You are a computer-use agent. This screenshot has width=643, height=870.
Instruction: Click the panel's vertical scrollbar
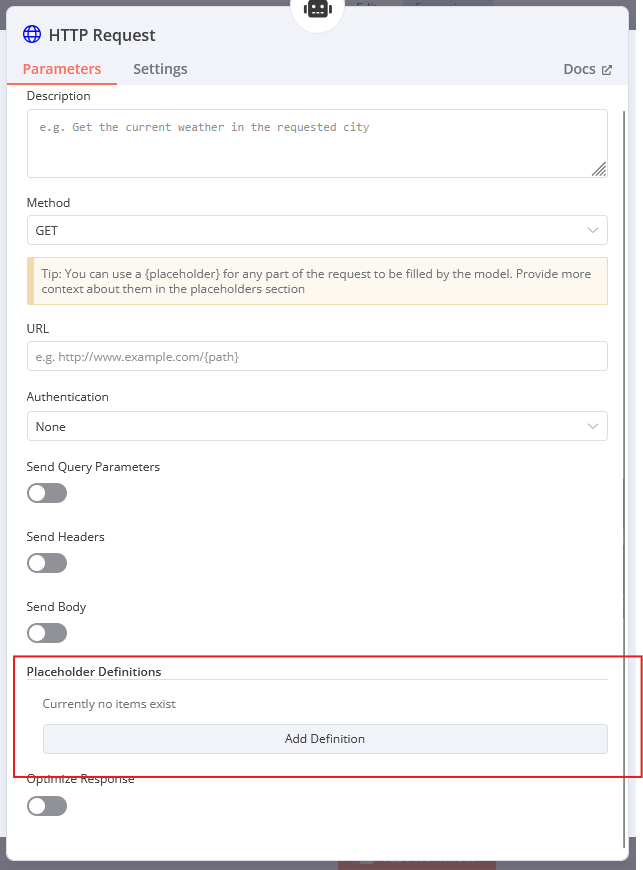tap(625, 477)
